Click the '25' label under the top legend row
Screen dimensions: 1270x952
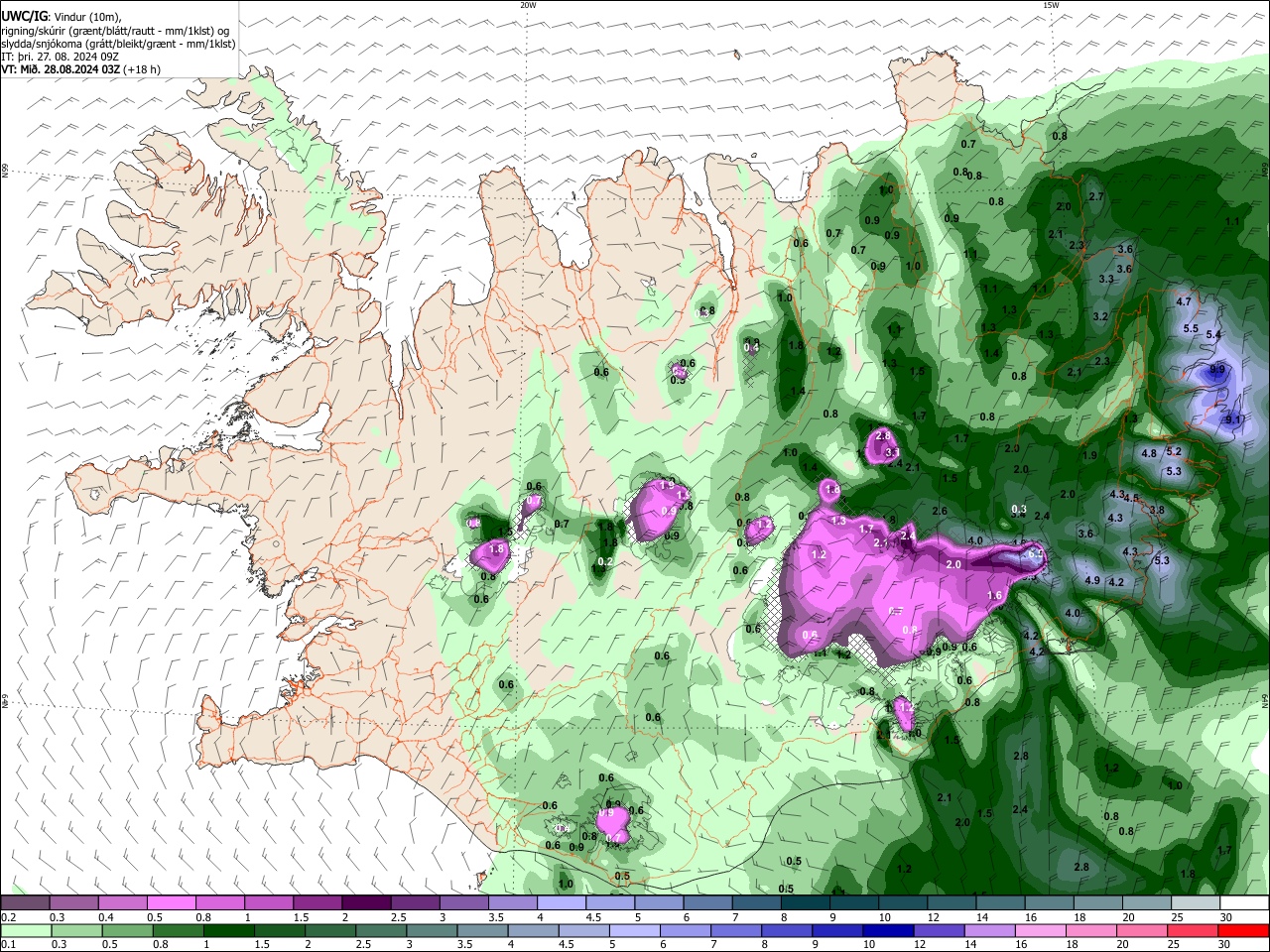pos(1178,917)
